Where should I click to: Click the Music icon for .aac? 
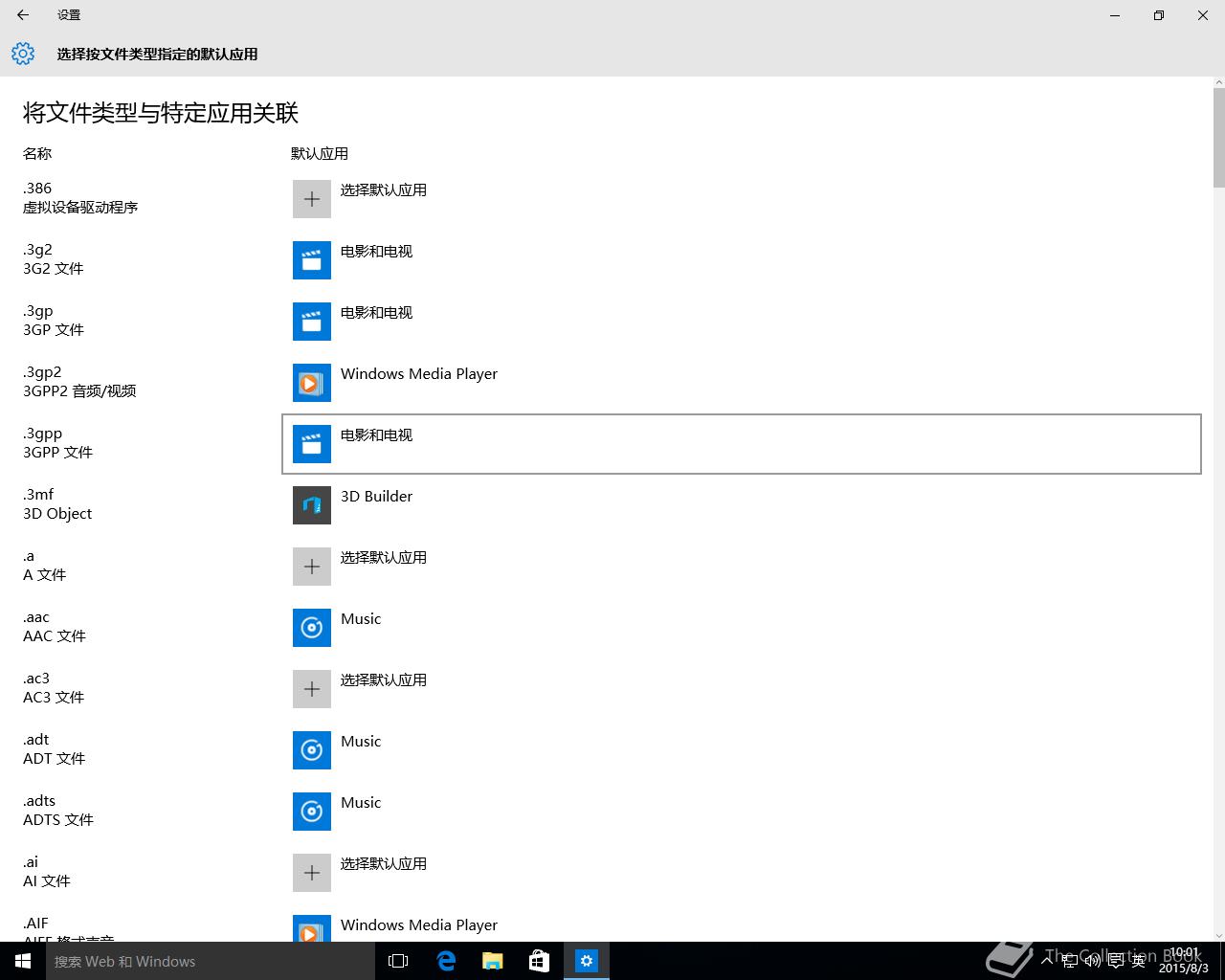[311, 628]
